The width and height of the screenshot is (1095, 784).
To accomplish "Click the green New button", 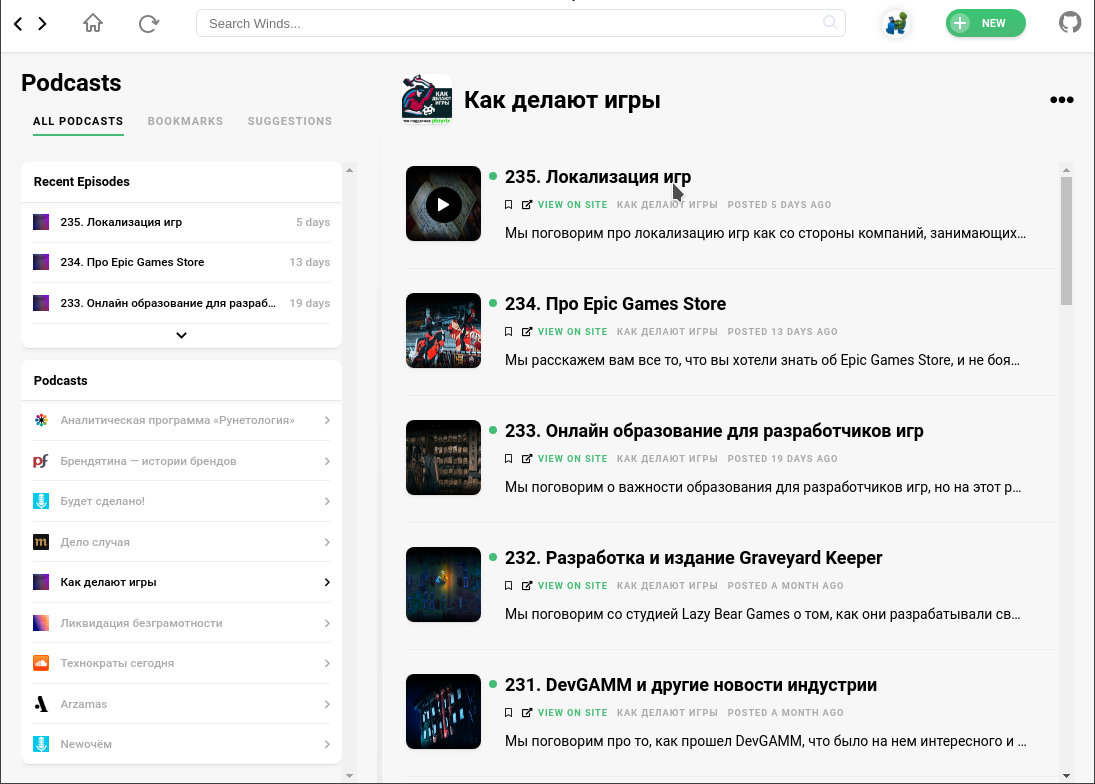I will (985, 23).
